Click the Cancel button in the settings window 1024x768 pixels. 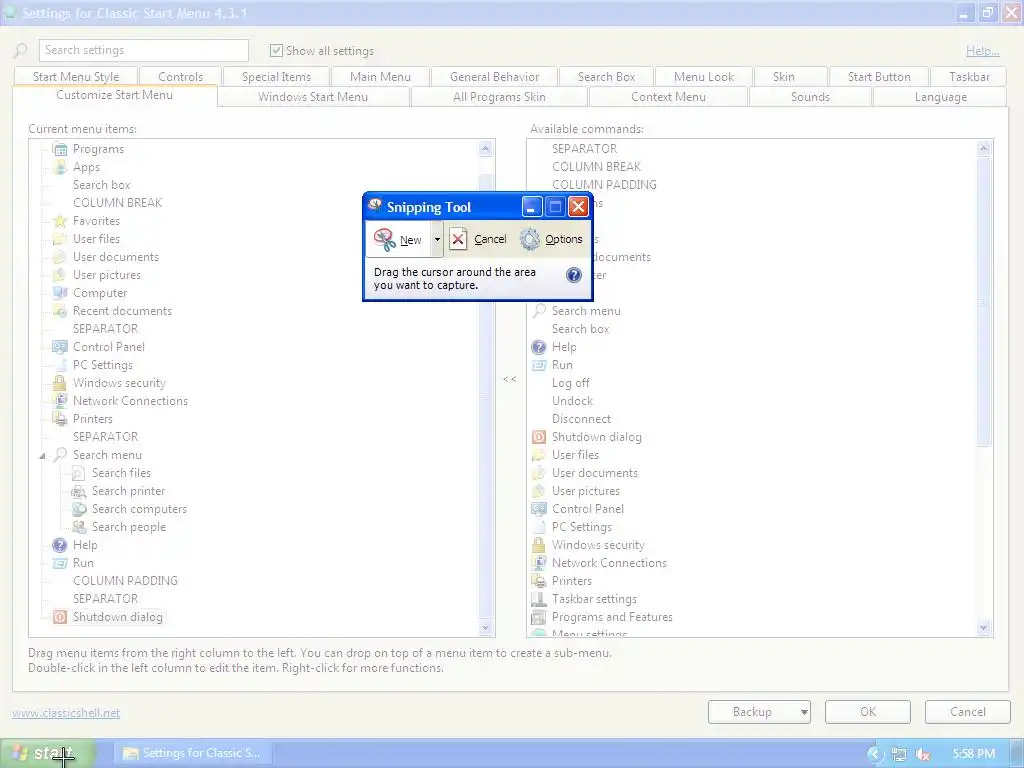click(x=968, y=712)
